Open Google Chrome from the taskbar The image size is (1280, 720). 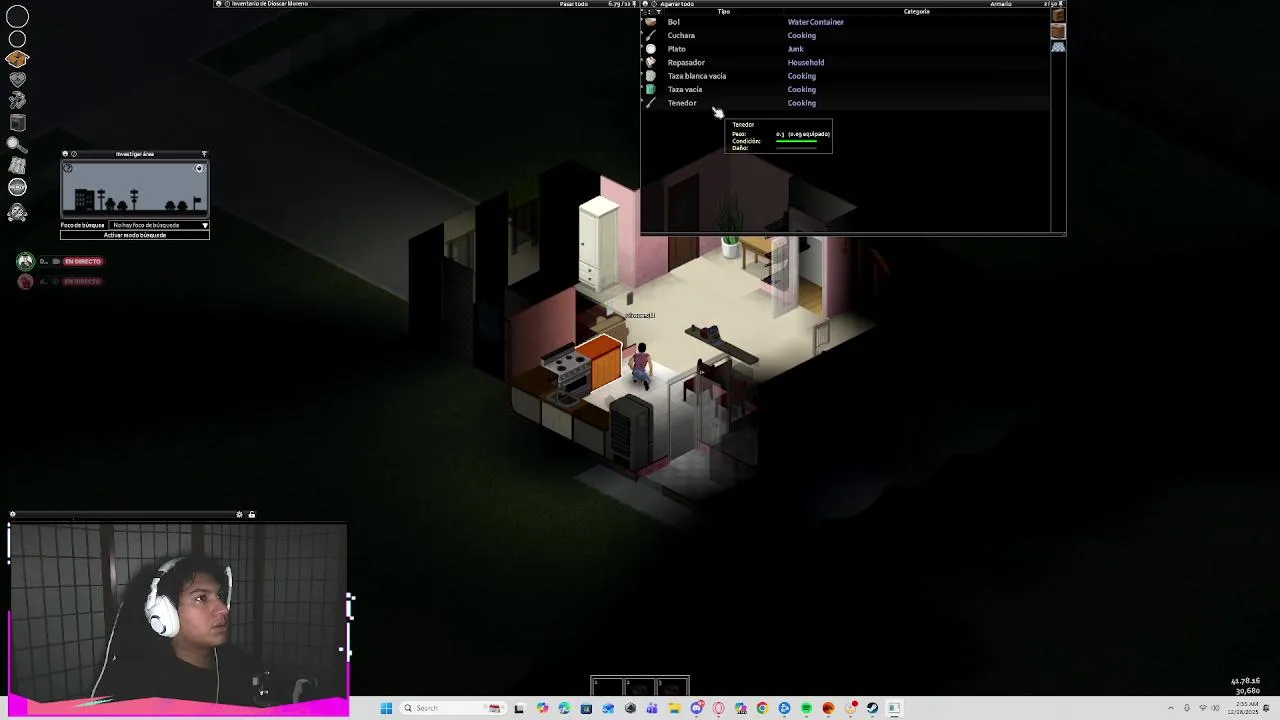click(762, 708)
